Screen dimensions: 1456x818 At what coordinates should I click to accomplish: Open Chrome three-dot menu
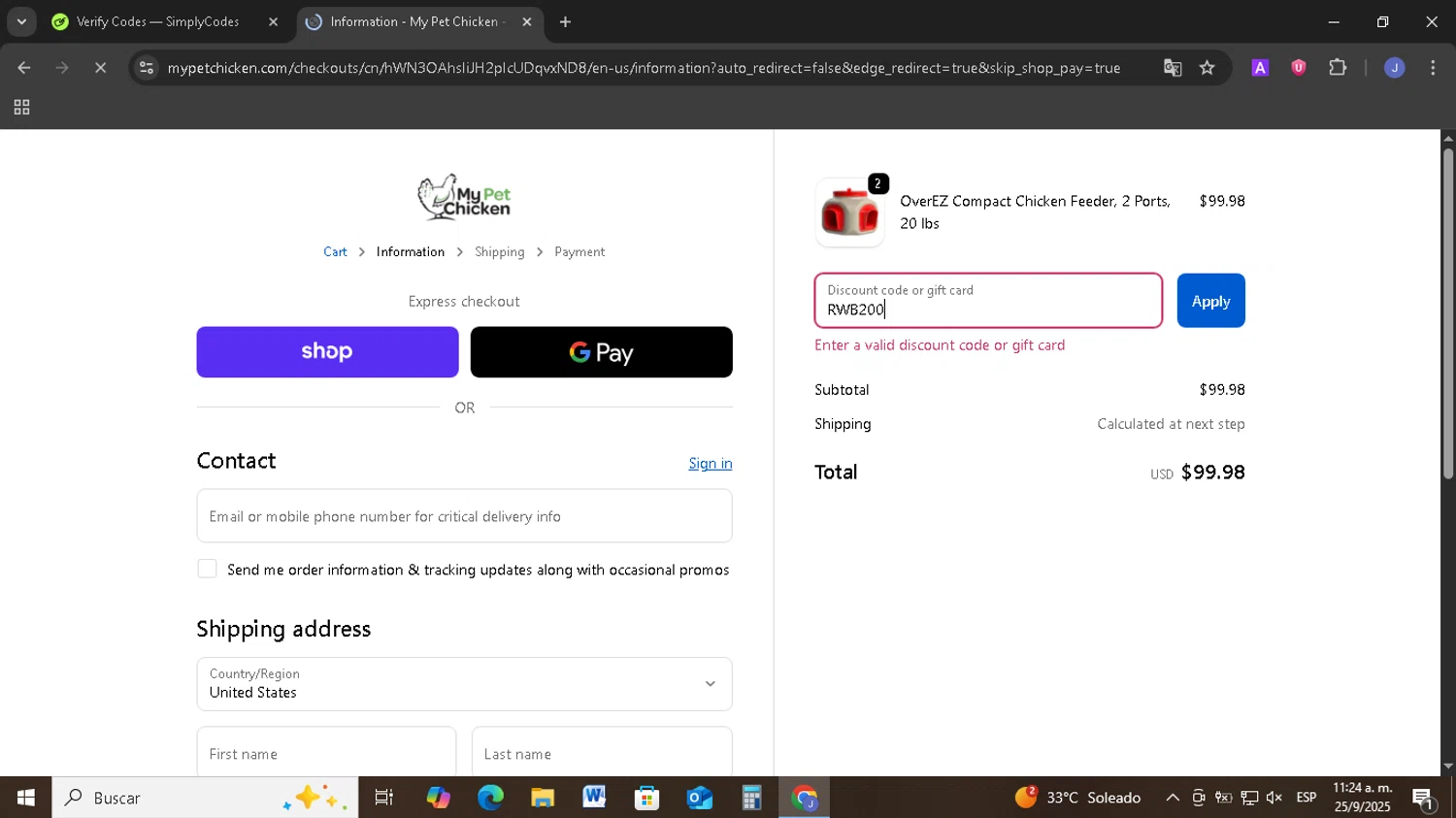click(1433, 68)
